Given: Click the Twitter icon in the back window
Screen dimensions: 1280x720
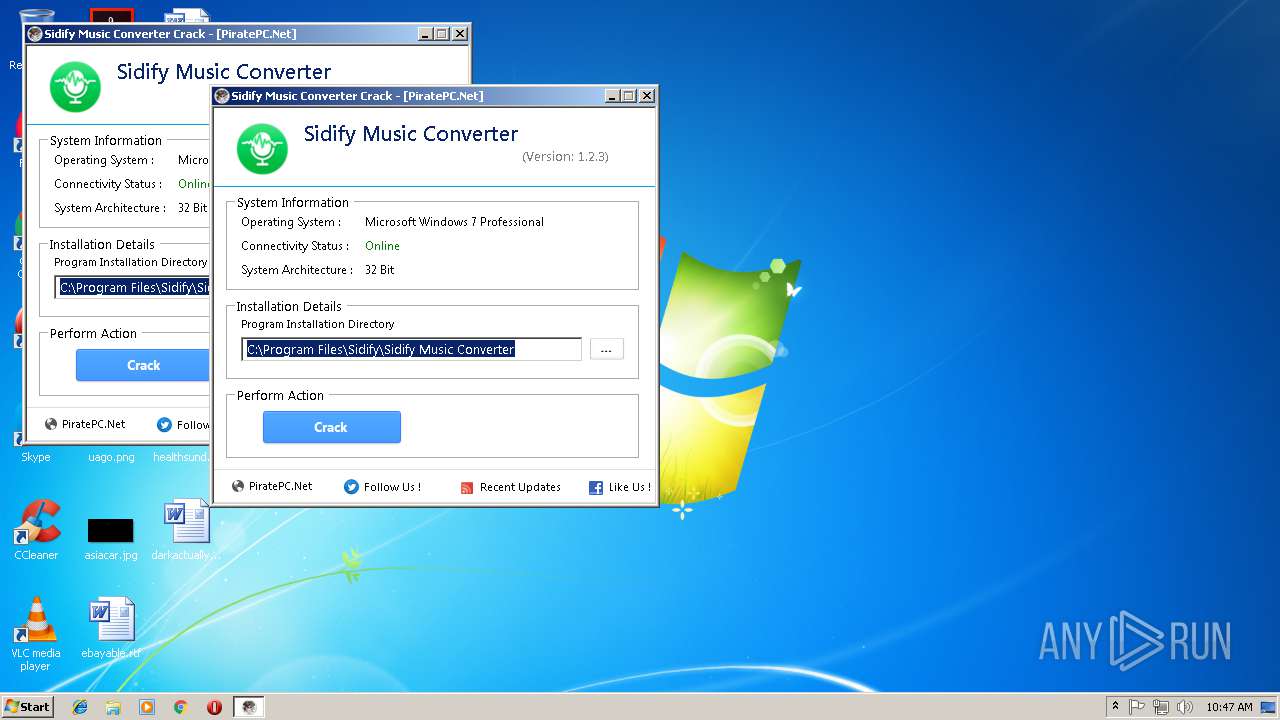Looking at the screenshot, I should 164,425.
